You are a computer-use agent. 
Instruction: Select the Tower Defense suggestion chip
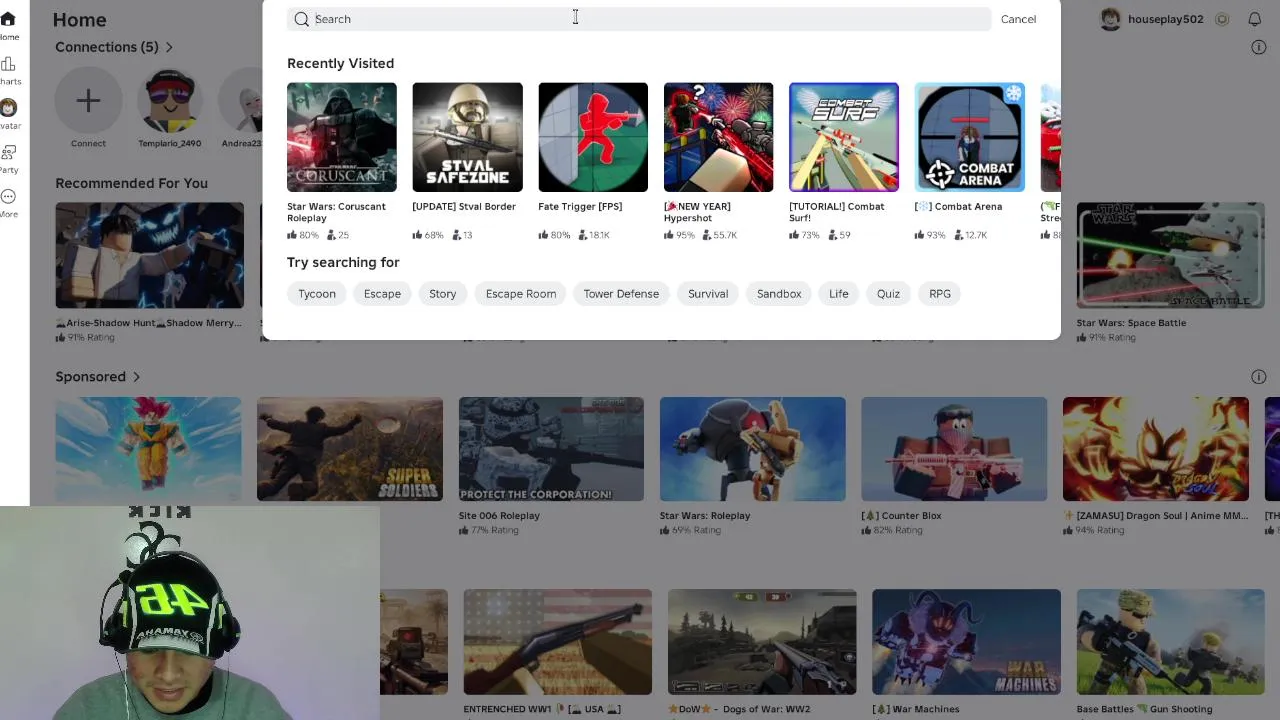621,294
